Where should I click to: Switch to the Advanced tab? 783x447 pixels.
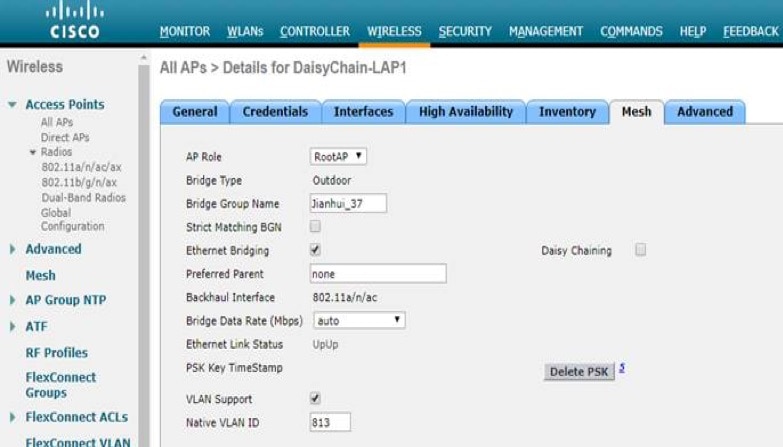(705, 112)
